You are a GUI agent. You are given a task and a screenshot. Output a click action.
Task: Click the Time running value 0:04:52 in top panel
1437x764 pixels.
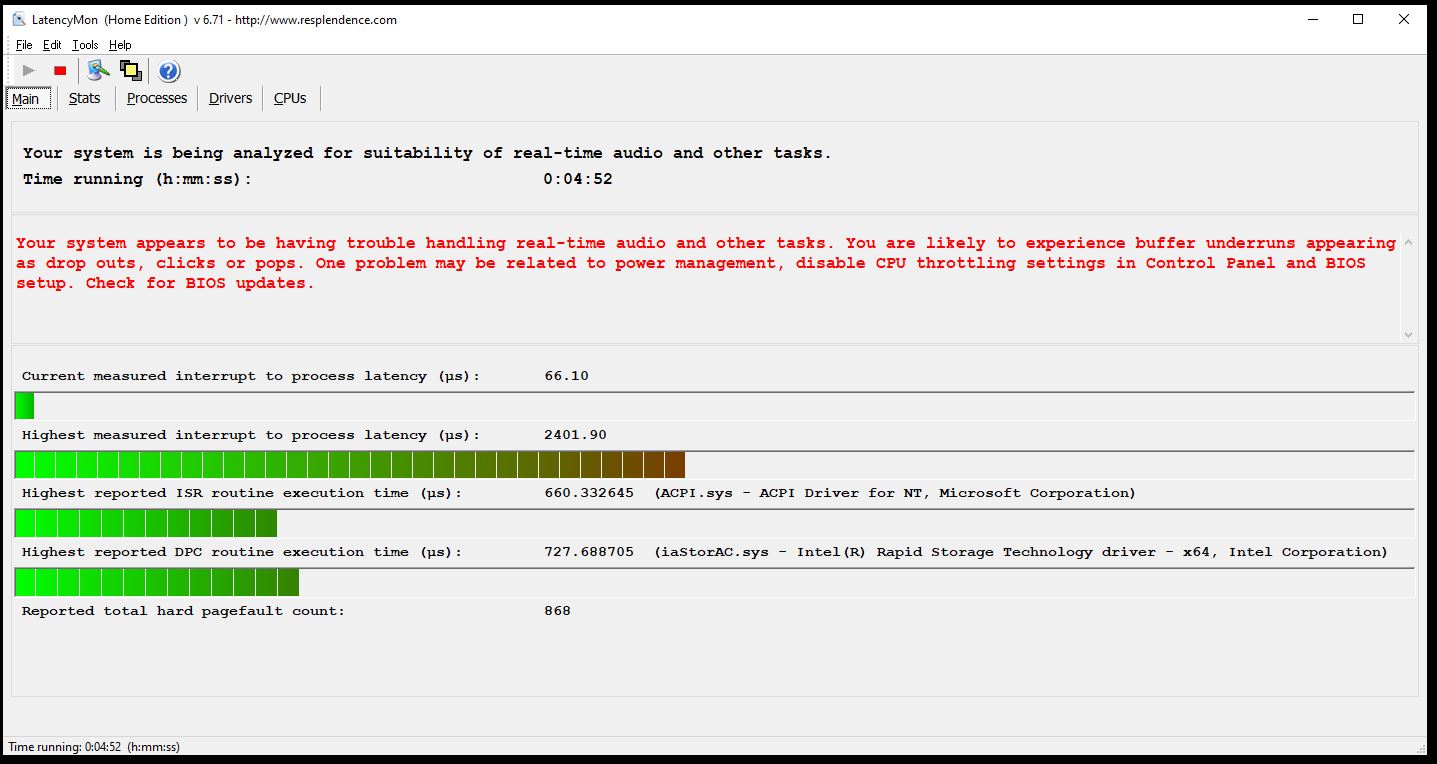click(578, 179)
